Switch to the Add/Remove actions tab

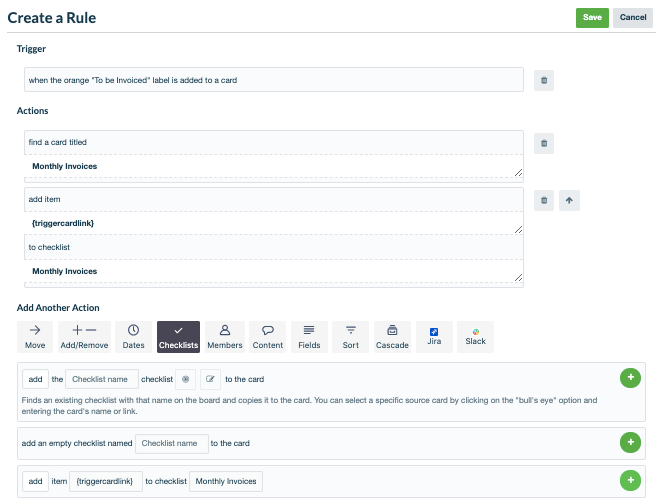click(84, 336)
